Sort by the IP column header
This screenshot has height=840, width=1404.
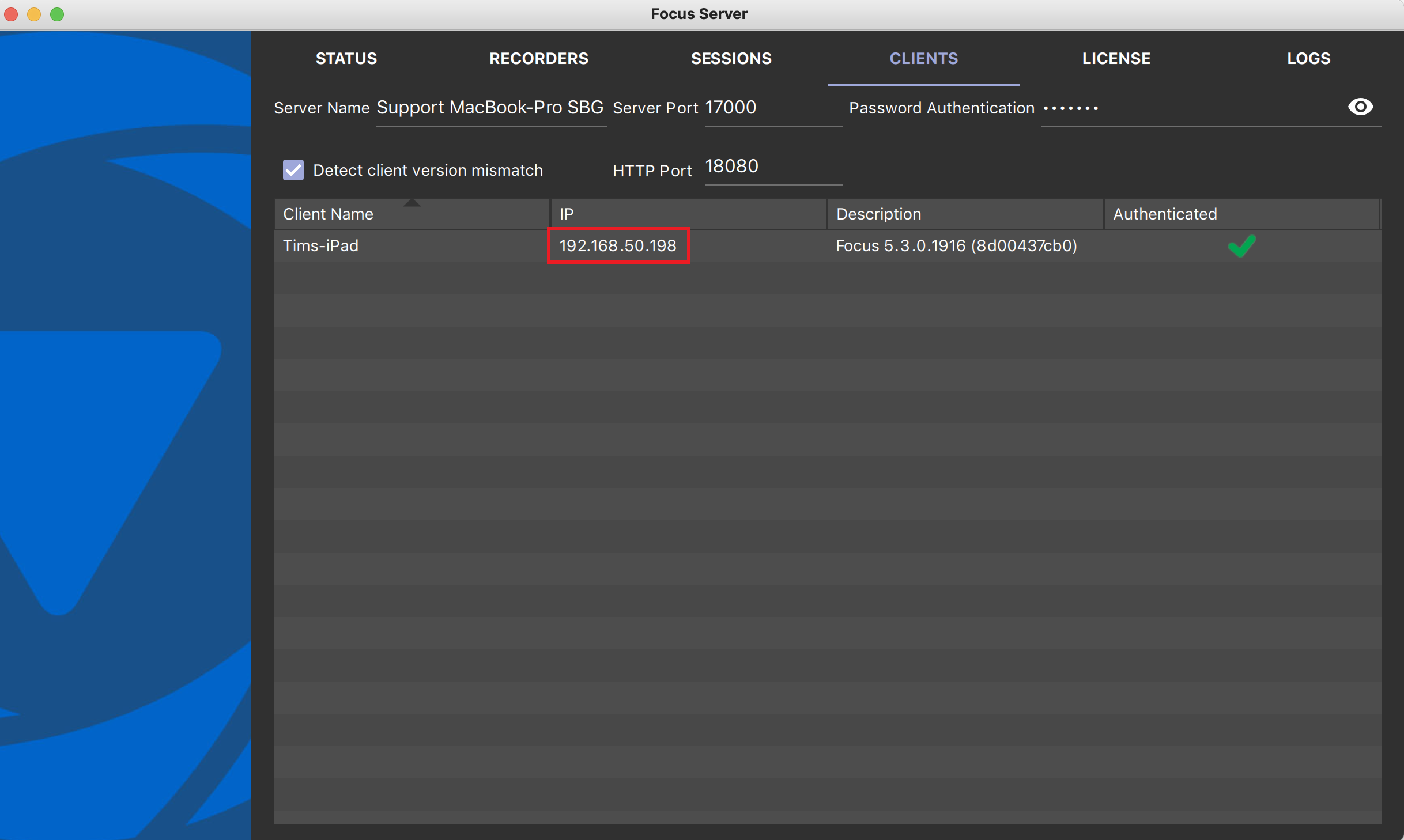[688, 214]
